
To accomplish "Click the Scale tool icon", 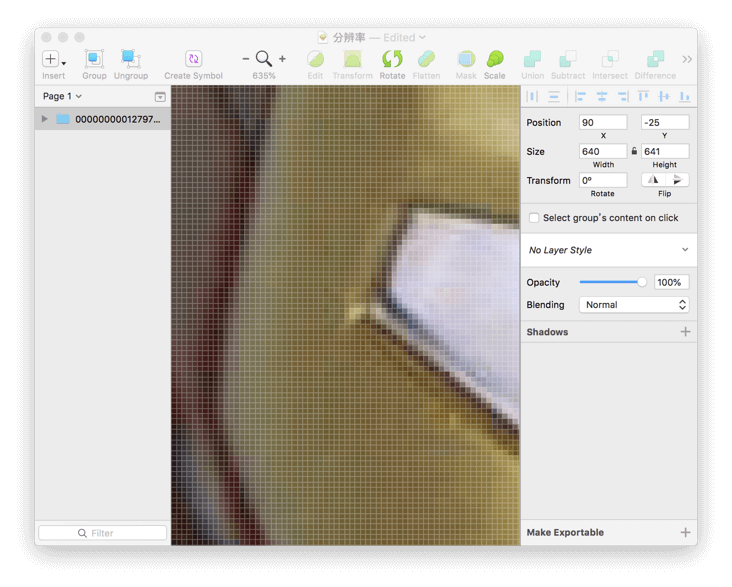I will pos(494,59).
